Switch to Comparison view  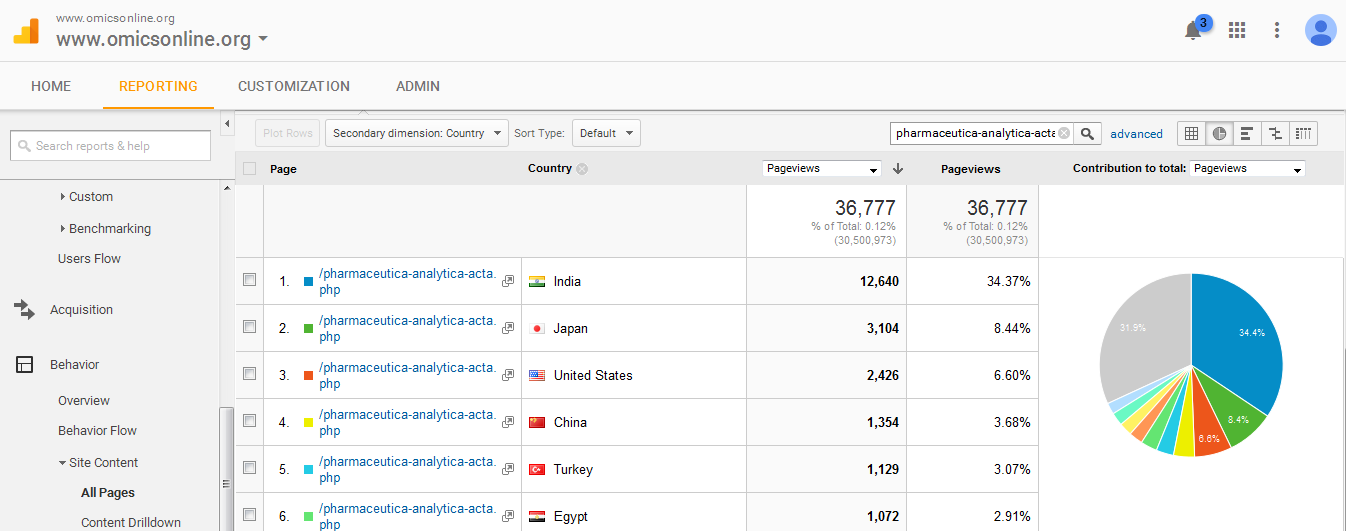click(x=1275, y=133)
